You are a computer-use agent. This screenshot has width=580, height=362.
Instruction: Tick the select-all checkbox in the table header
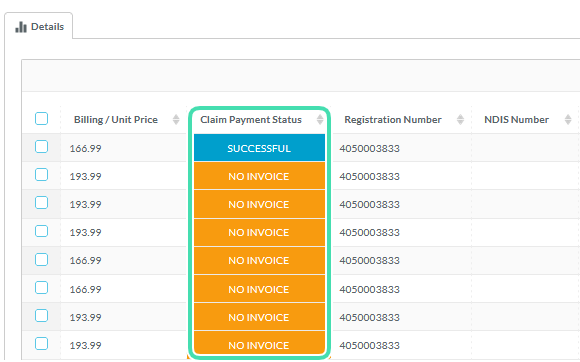(x=41, y=119)
